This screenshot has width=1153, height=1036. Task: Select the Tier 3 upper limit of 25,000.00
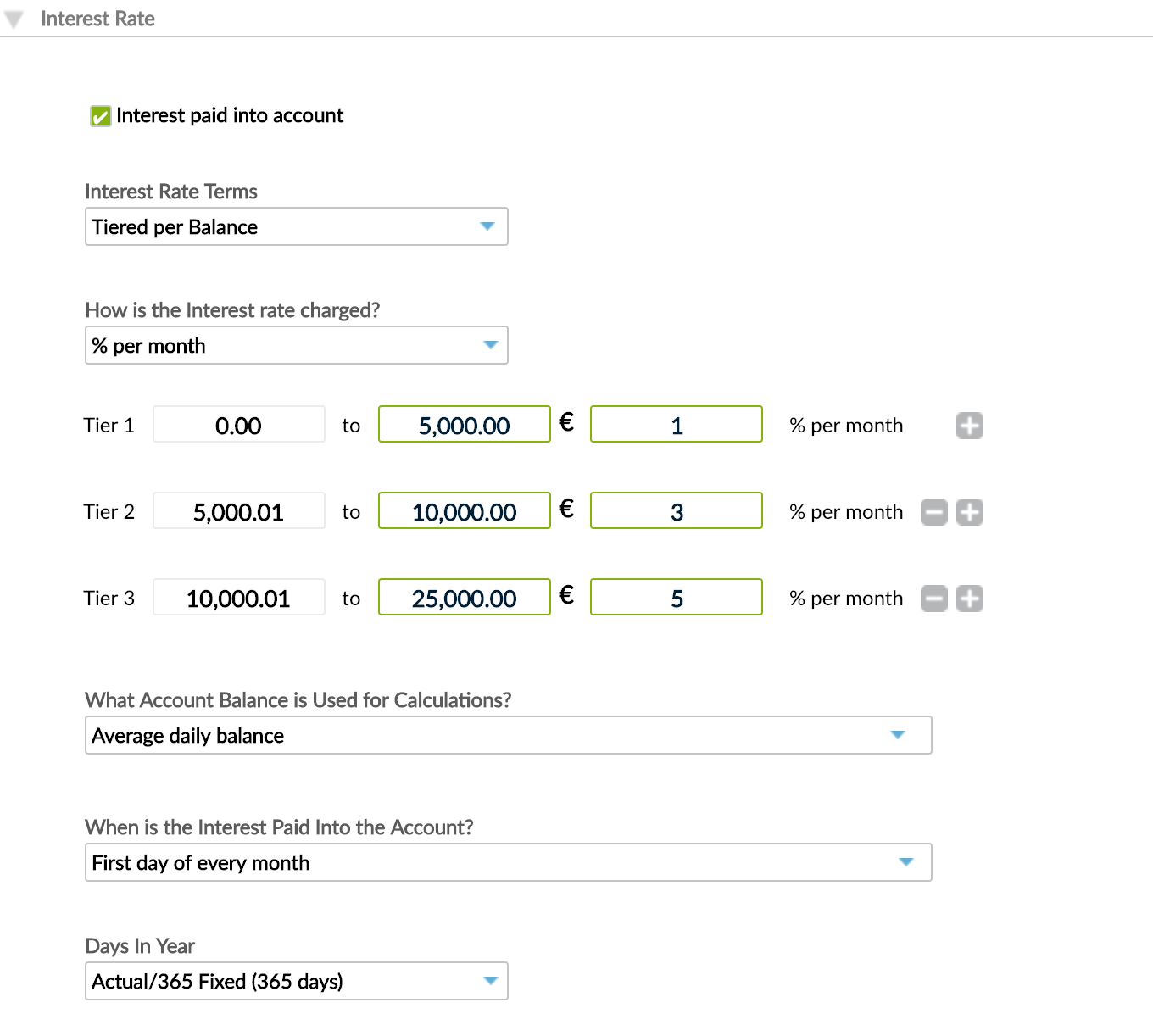464,597
